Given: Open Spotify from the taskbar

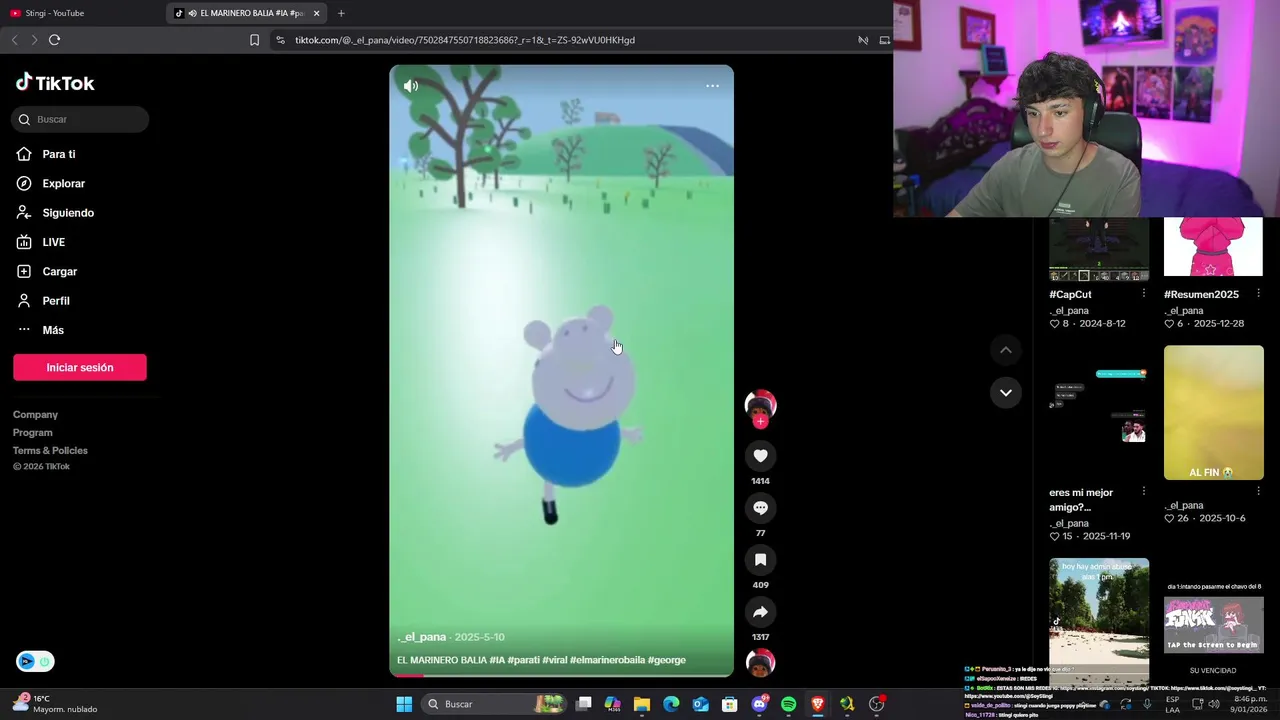Looking at the screenshot, I should (x=789, y=704).
